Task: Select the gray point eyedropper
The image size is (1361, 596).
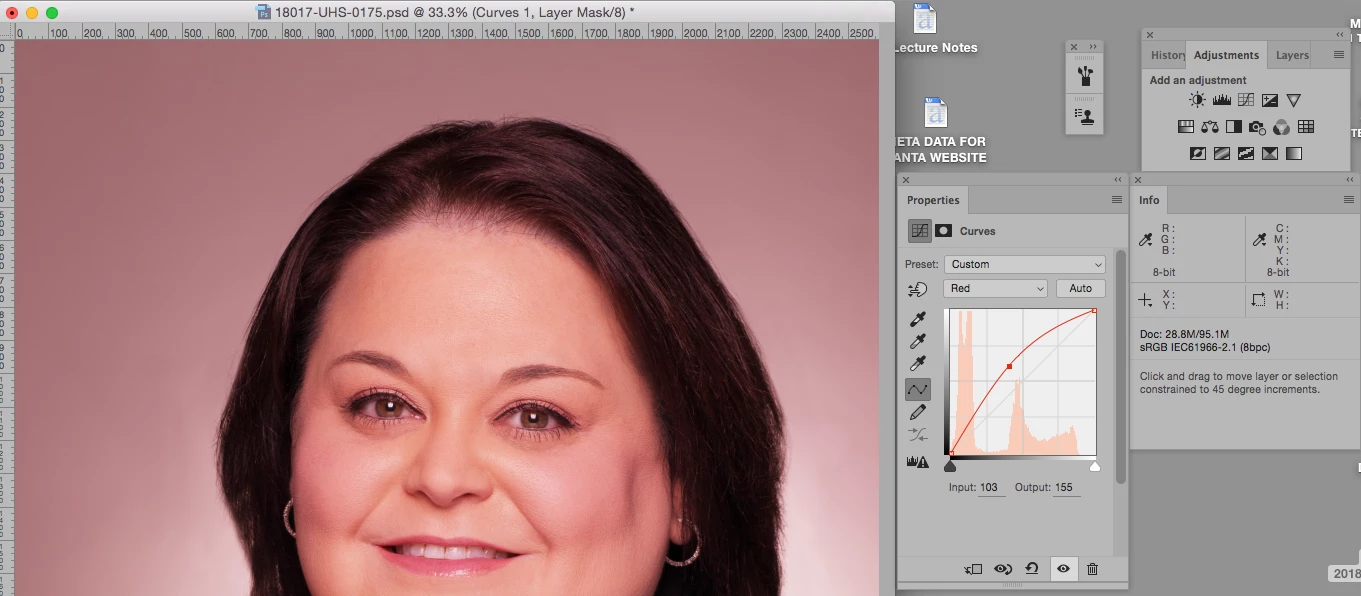Action: click(917, 342)
